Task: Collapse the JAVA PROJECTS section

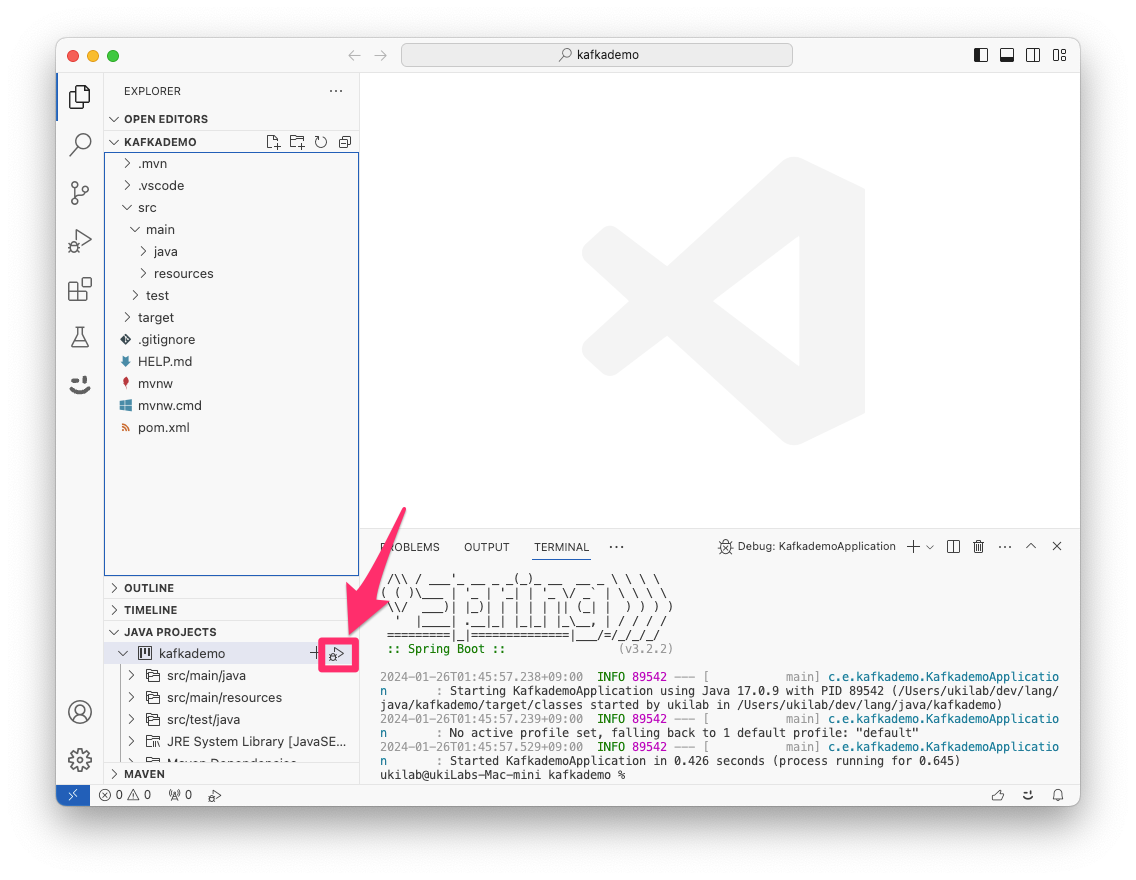Action: point(232,632)
